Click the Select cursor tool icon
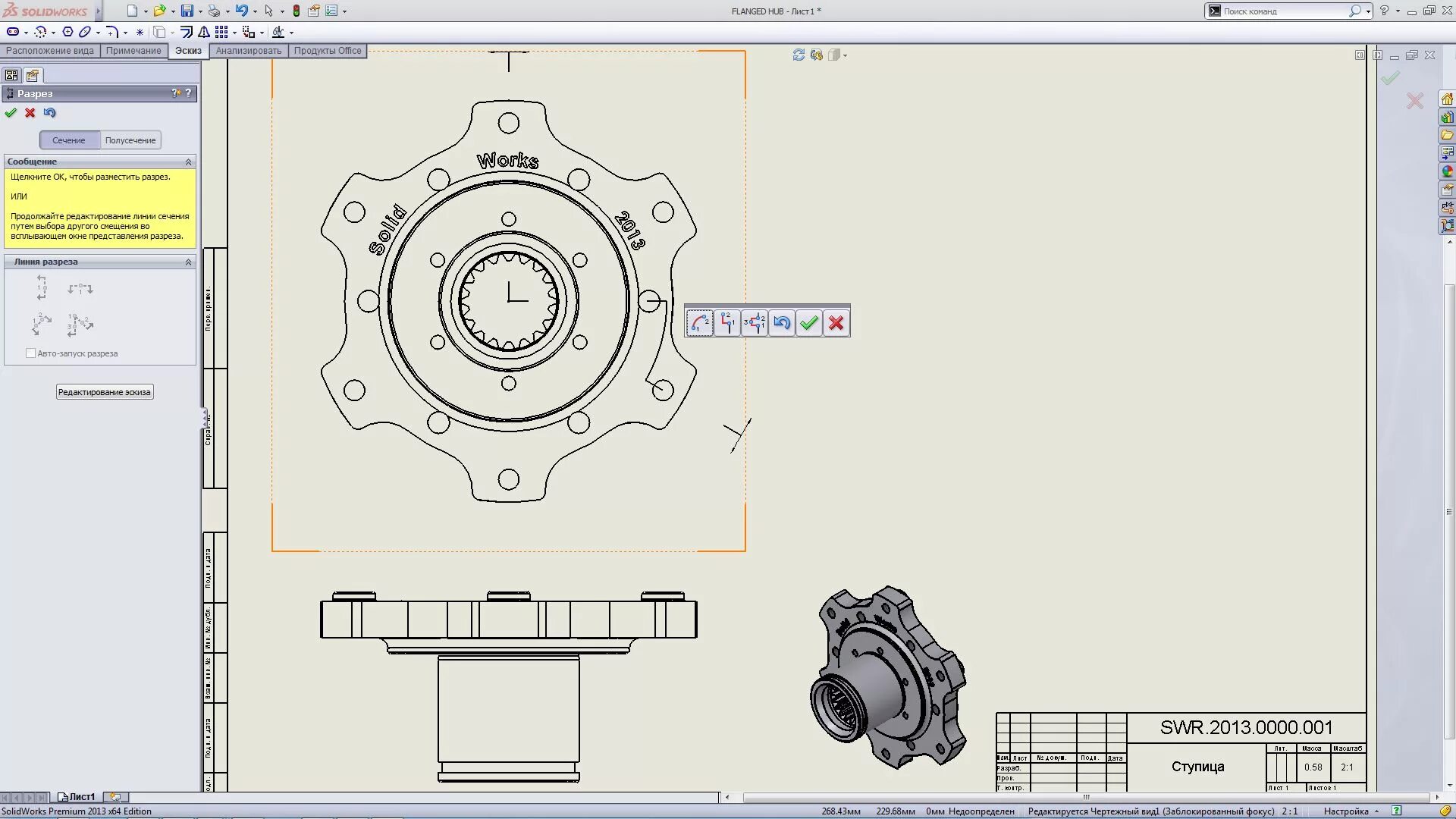Viewport: 1456px width, 819px height. tap(268, 11)
